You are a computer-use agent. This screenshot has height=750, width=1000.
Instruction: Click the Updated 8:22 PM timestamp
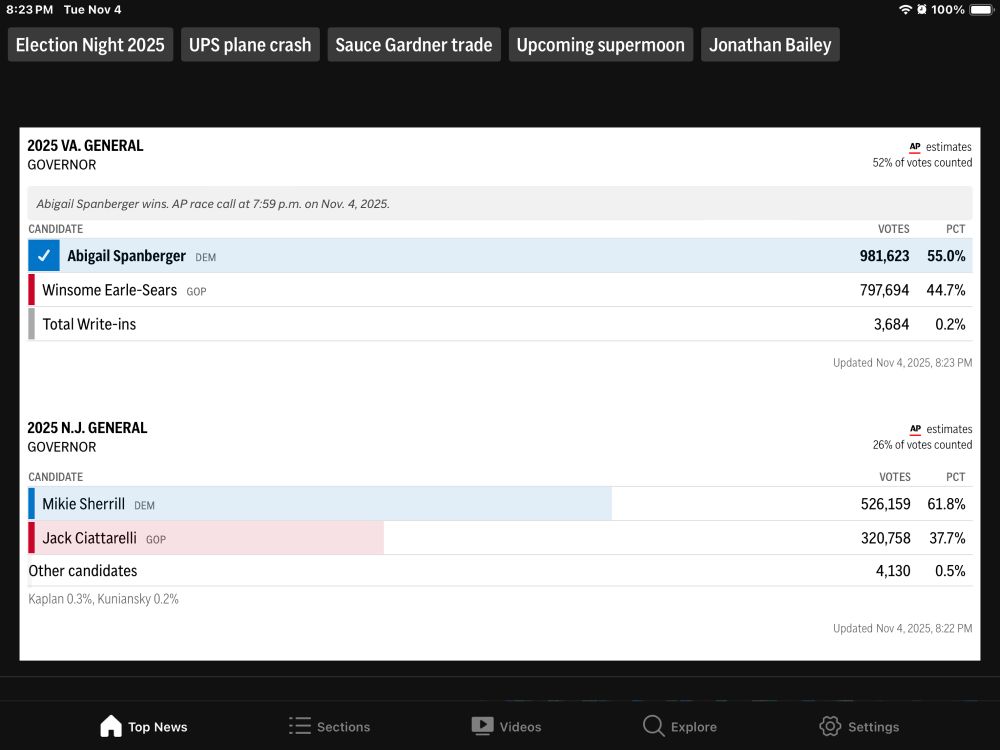tap(902, 629)
